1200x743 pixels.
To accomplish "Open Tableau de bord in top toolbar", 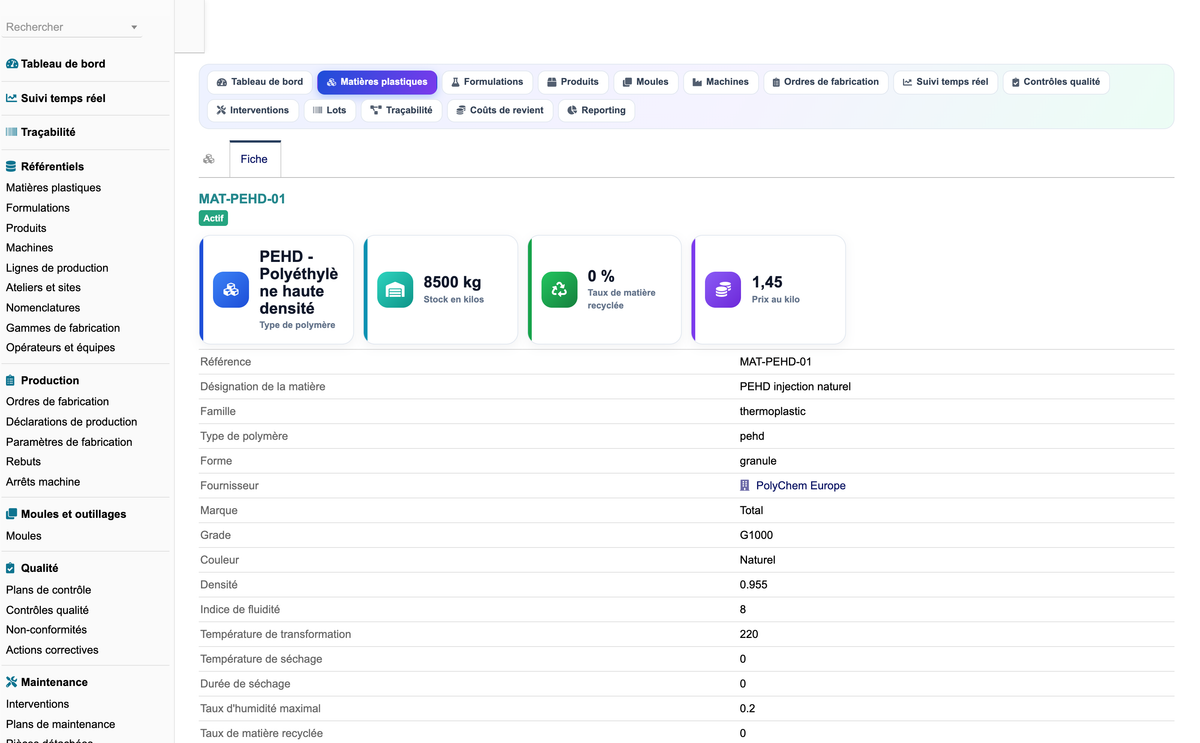I will 260,82.
